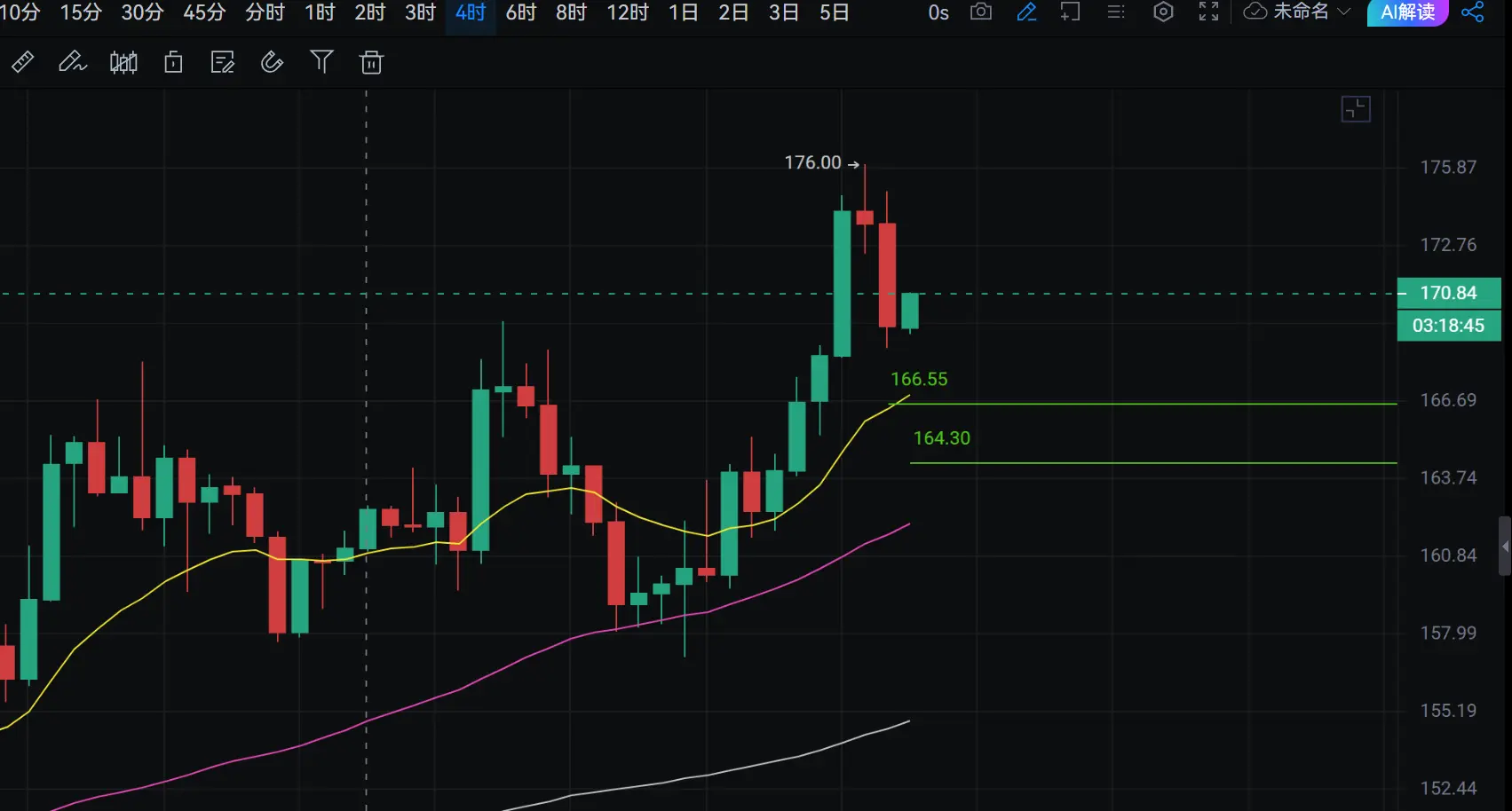Screen dimensions: 1512x811
Task: Expand the side panel handle arrow
Action: pyautogui.click(x=1505, y=547)
